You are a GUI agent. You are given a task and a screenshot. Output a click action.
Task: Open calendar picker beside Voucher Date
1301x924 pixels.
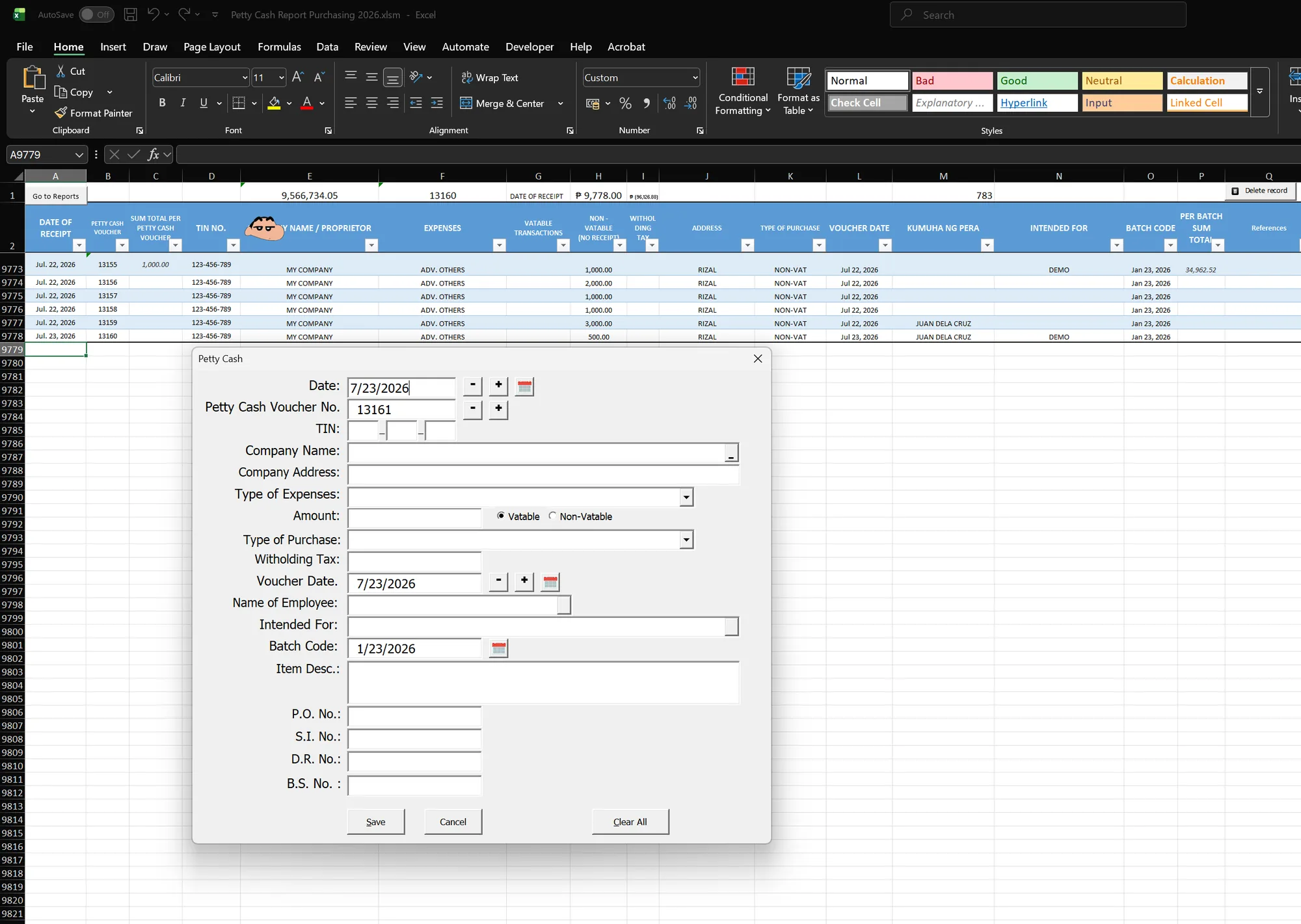(550, 582)
